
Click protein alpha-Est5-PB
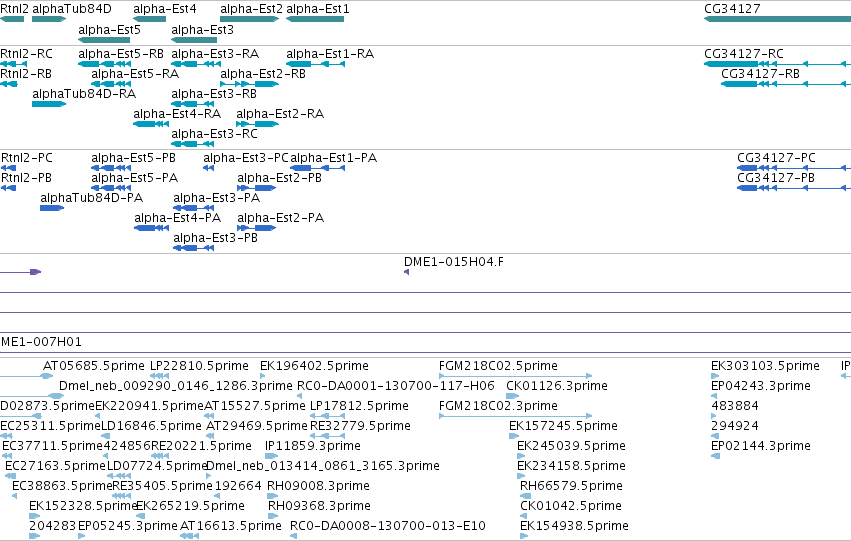click(x=134, y=158)
